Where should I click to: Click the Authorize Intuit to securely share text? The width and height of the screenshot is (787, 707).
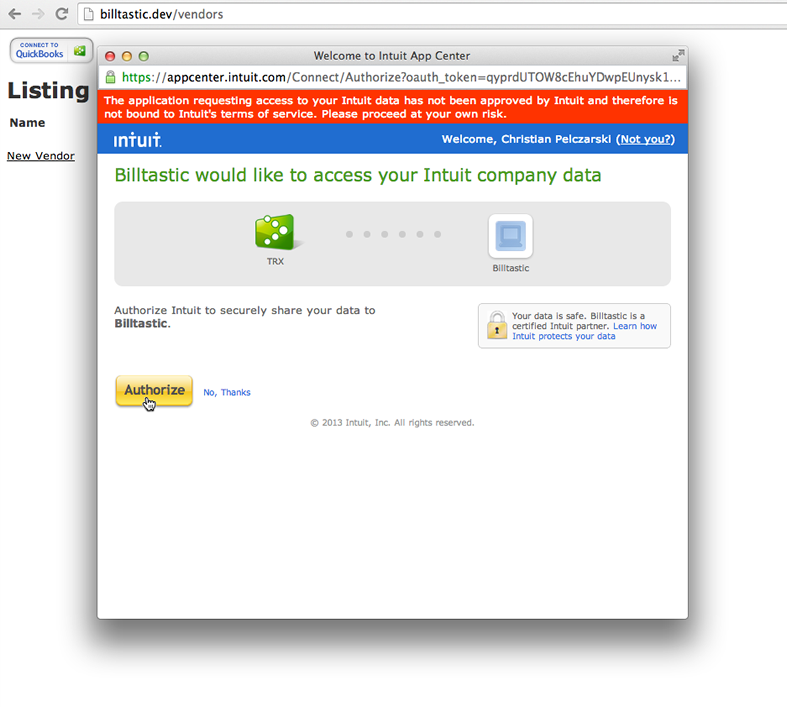point(245,317)
